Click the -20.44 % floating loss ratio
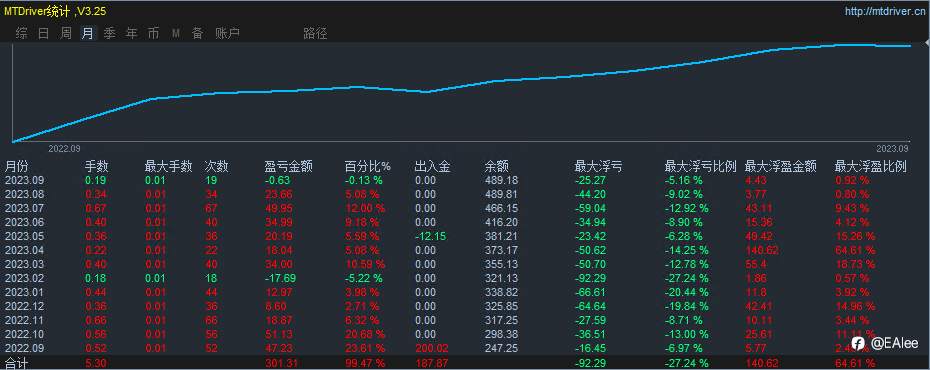The width and height of the screenshot is (930, 370). pos(687,292)
